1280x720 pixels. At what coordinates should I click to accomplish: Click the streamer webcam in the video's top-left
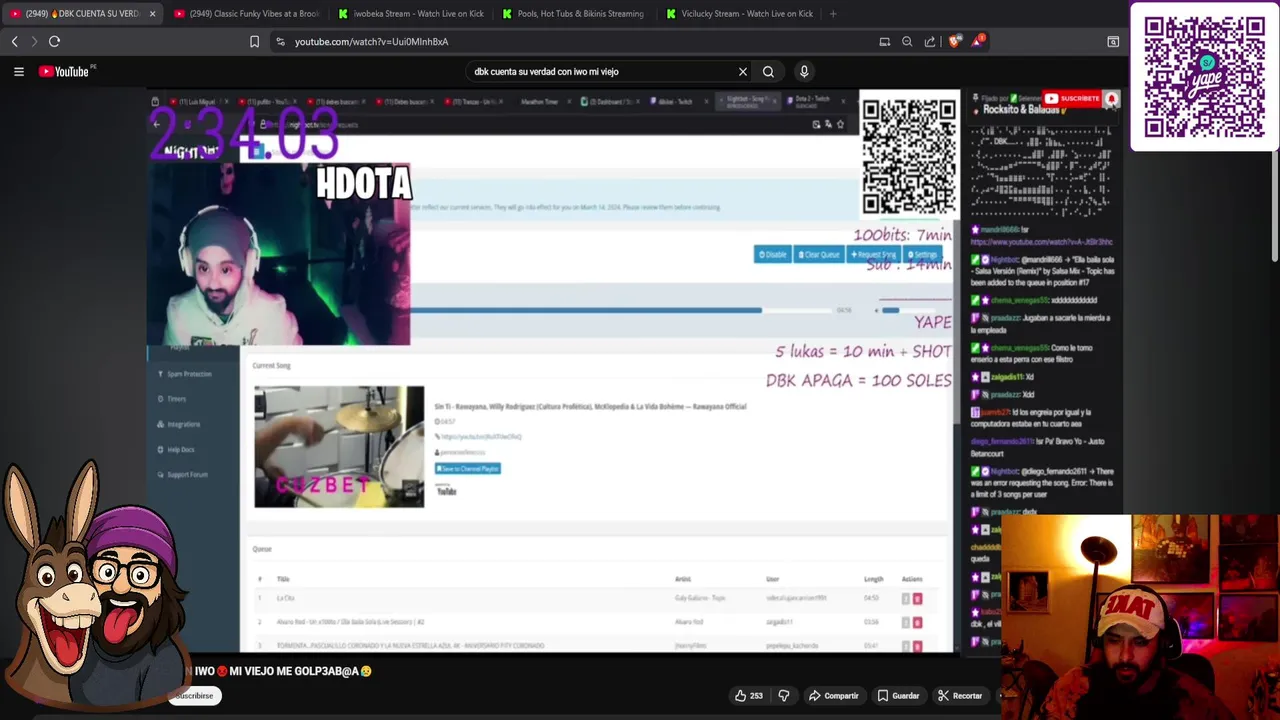click(x=278, y=255)
